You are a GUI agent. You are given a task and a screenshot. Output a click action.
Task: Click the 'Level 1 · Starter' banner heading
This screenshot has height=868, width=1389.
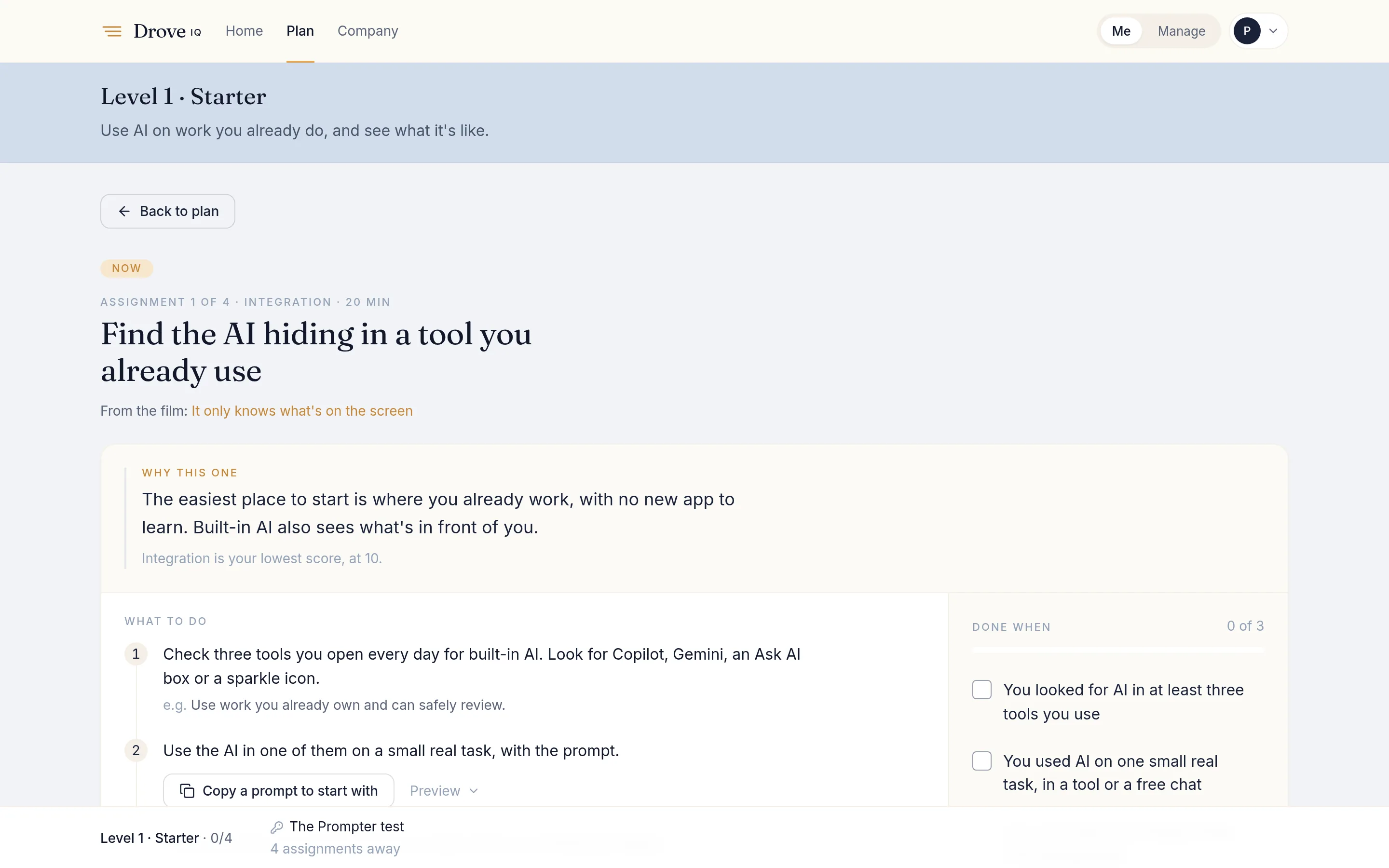(183, 96)
